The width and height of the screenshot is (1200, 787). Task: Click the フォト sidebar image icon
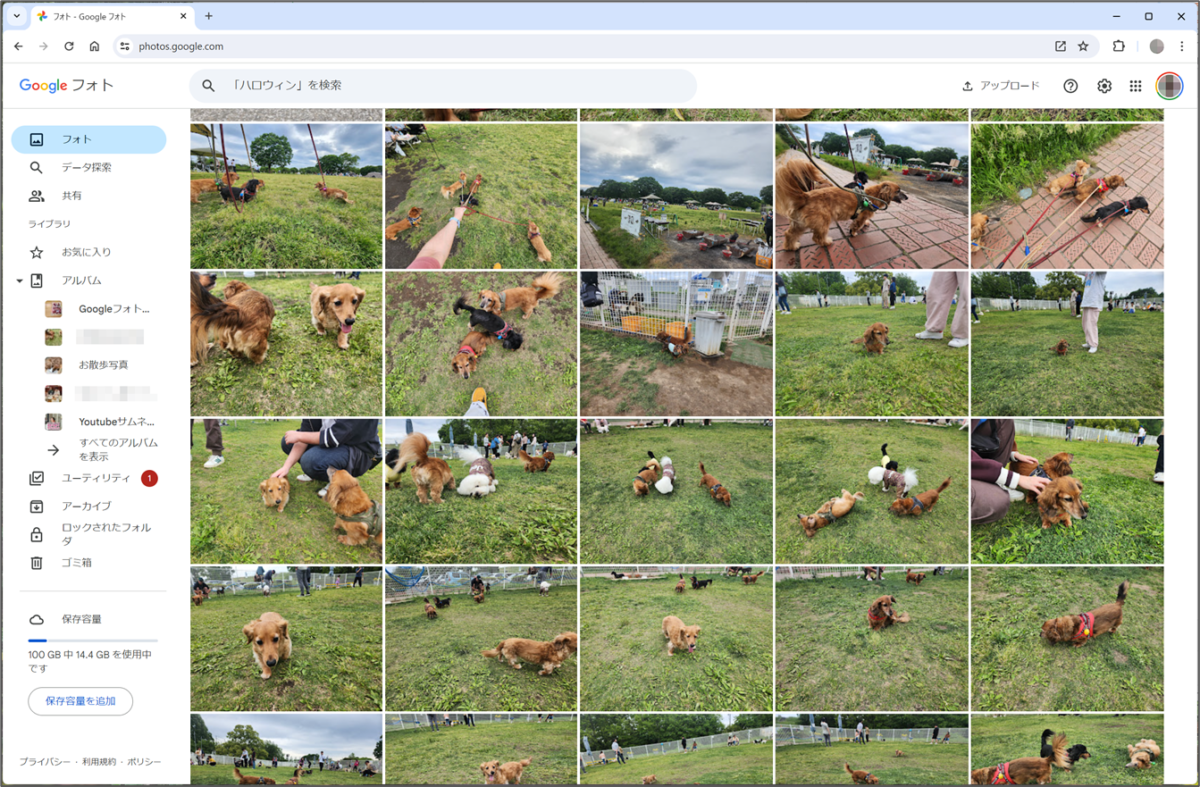pyautogui.click(x=37, y=140)
